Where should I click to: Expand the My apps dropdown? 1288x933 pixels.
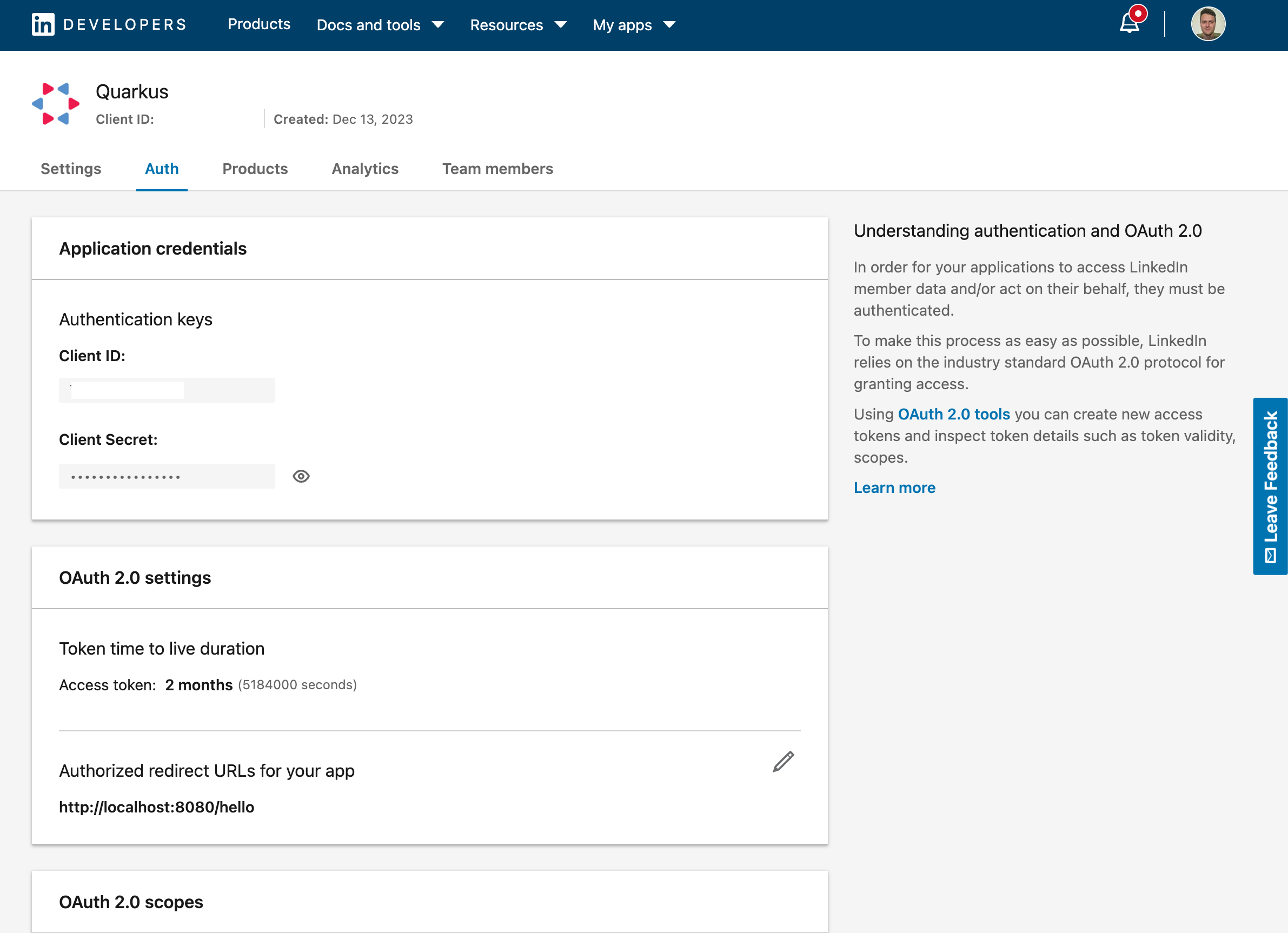click(634, 25)
